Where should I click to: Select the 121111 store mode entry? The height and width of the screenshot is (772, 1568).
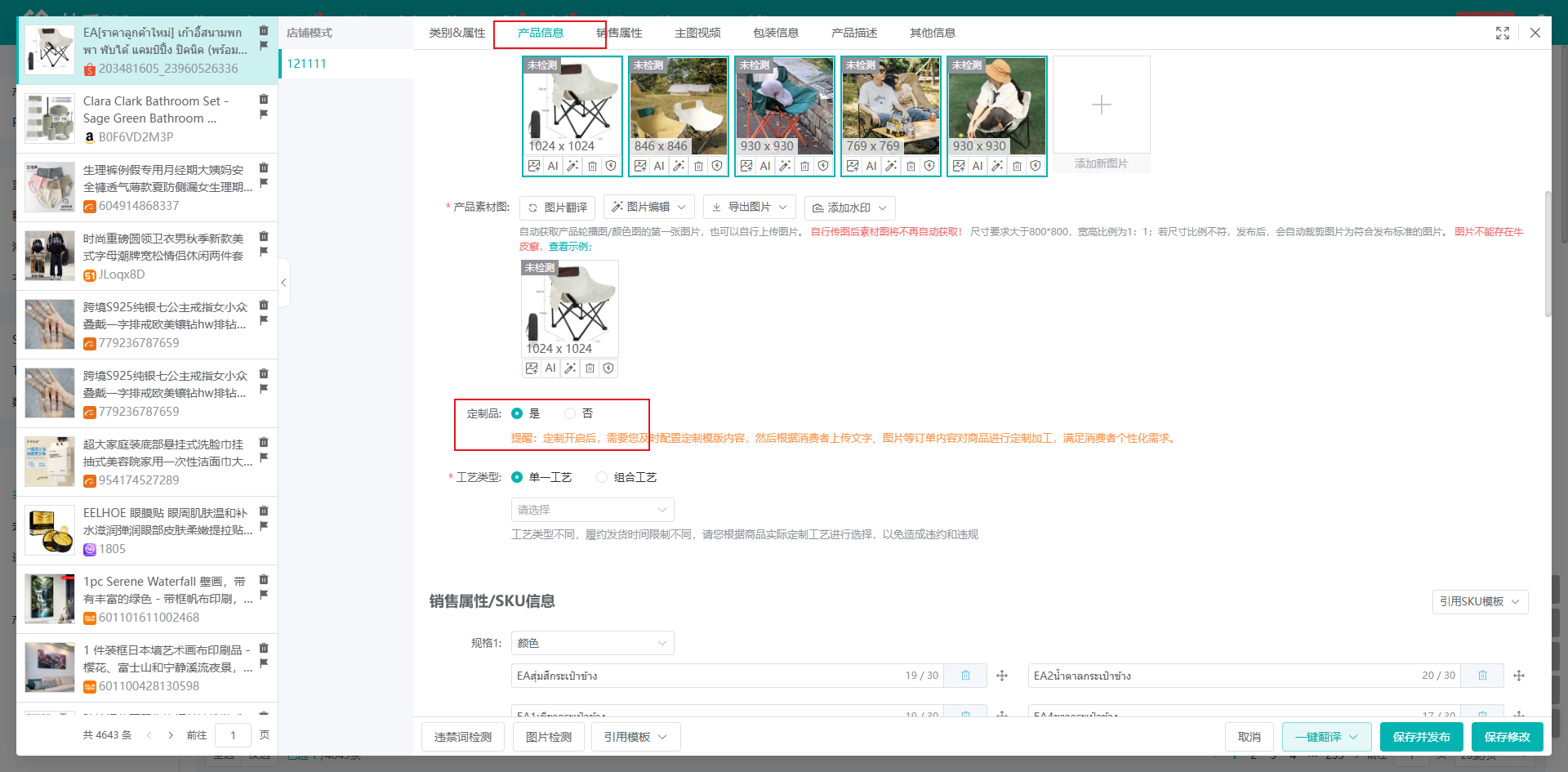pos(346,64)
